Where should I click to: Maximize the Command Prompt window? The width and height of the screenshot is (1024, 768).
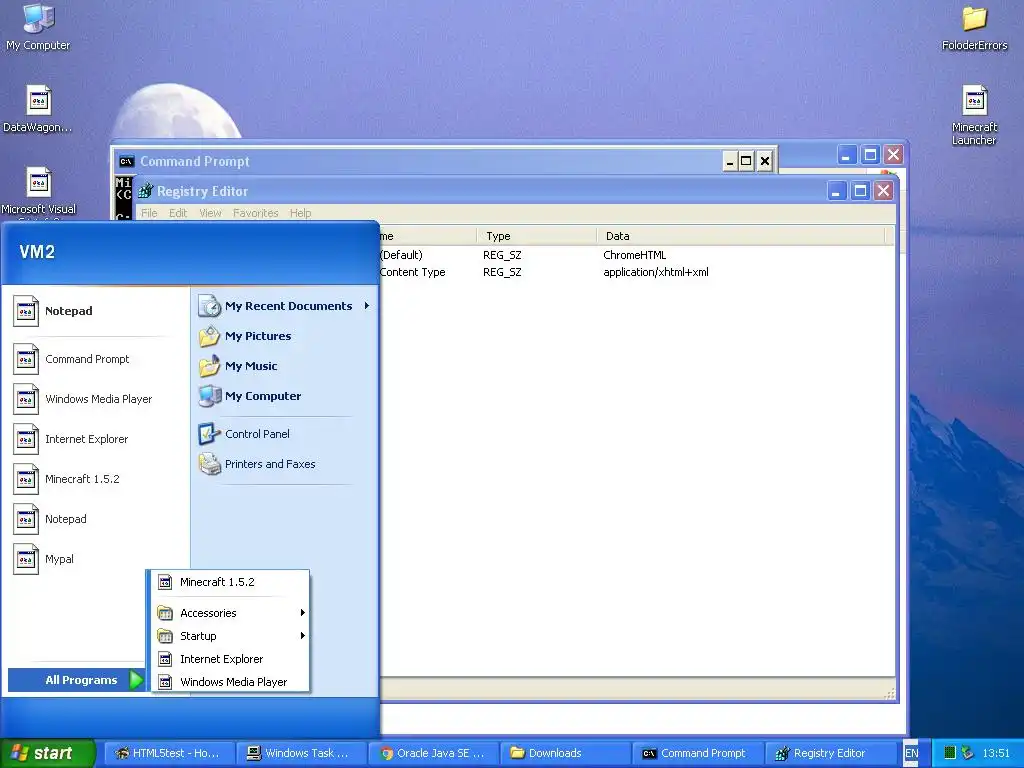[x=746, y=161]
